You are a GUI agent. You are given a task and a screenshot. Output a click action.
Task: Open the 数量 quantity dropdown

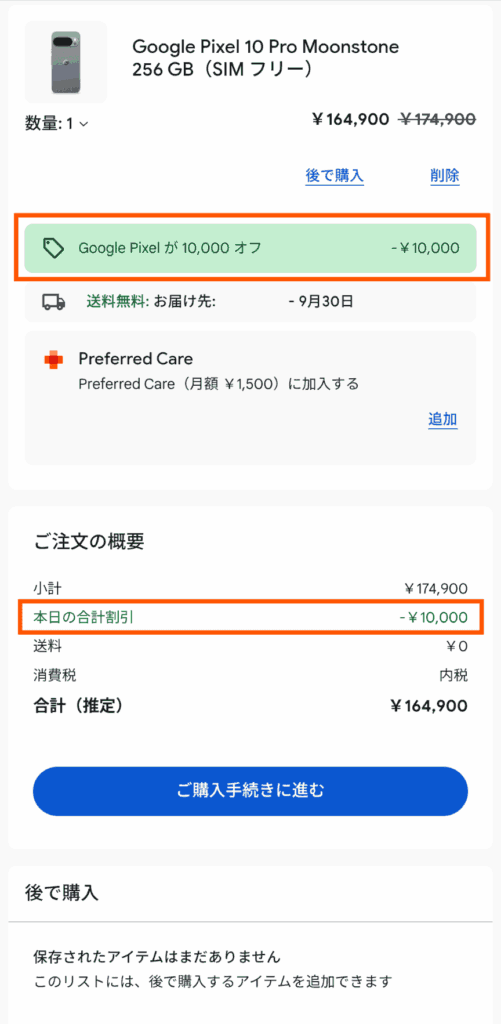(57, 123)
